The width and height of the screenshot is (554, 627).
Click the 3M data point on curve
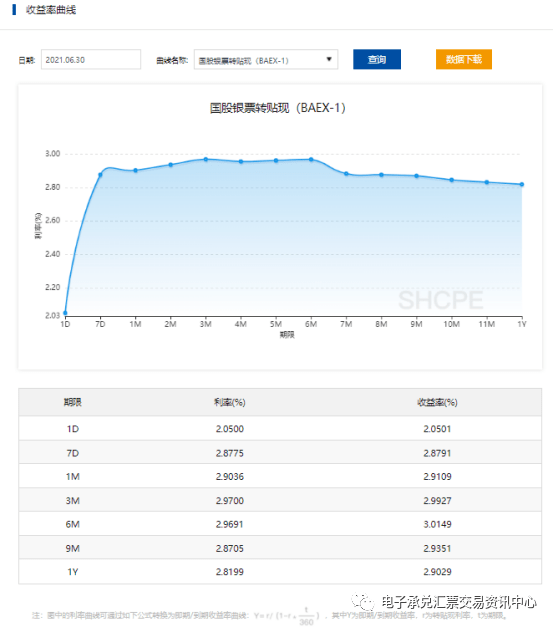click(x=206, y=159)
